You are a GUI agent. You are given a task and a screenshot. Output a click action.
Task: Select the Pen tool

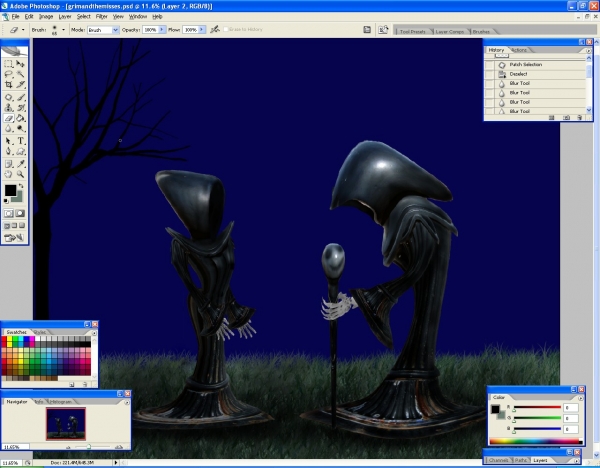(x=8, y=151)
